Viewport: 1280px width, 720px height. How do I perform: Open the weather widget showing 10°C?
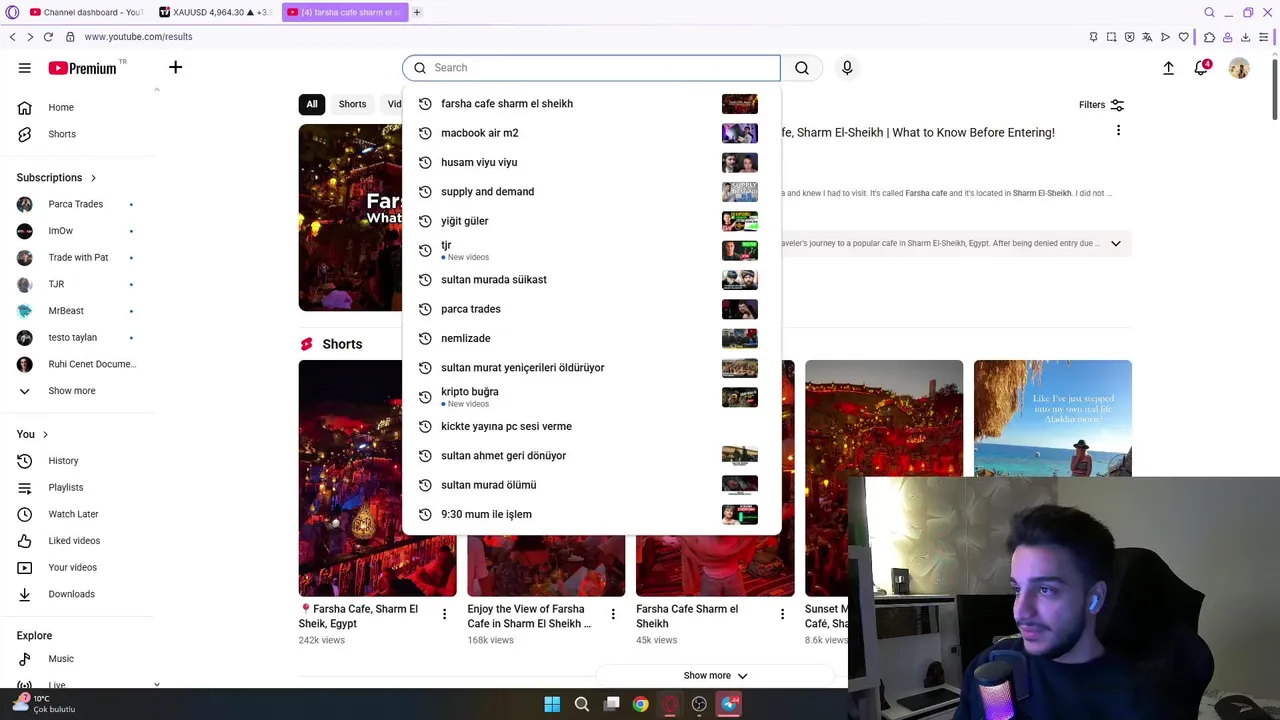pos(42,704)
